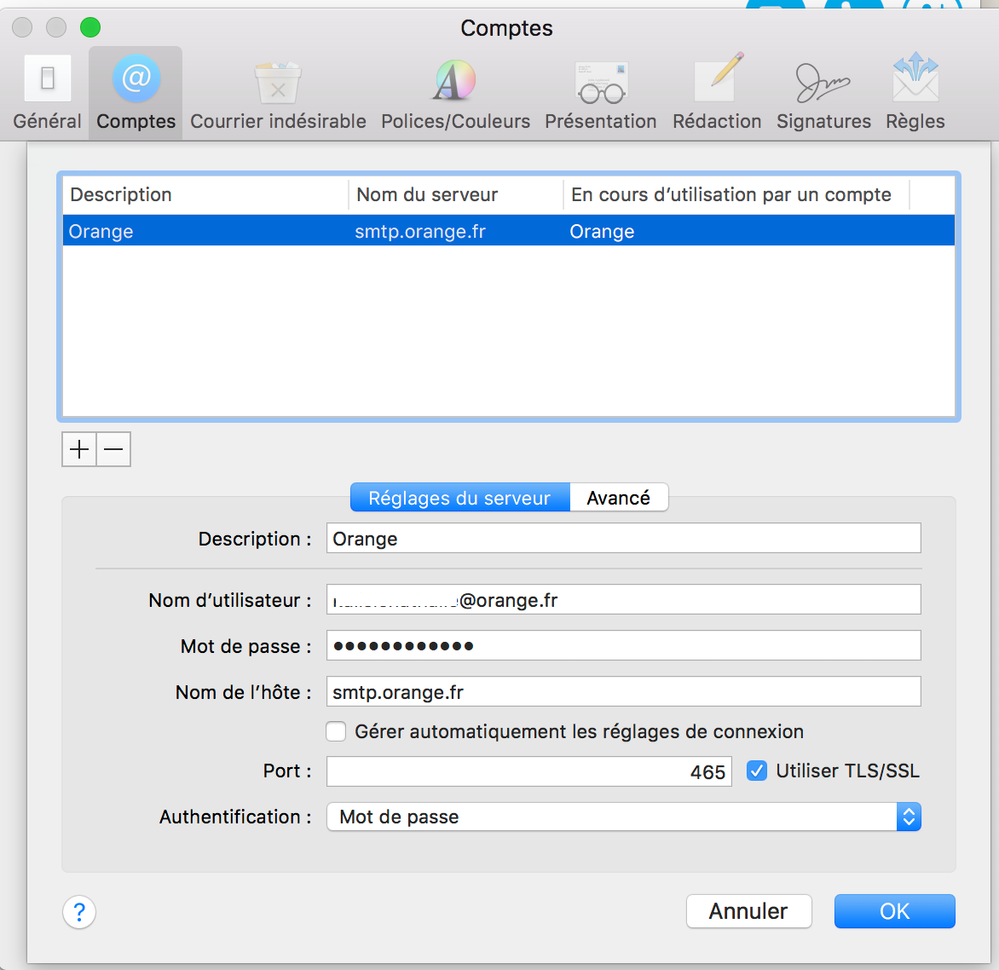Click smtp.orange.fr cell in server list

pos(420,231)
